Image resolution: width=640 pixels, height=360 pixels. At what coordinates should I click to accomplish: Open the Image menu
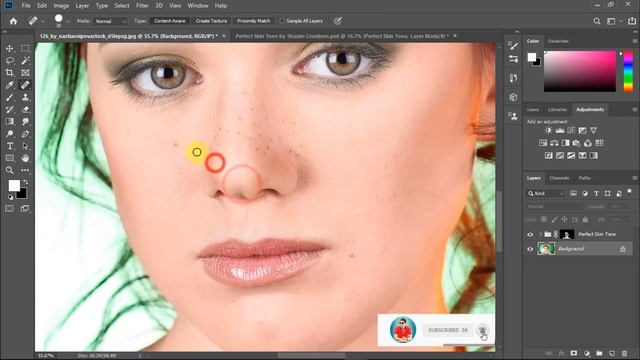(61, 6)
